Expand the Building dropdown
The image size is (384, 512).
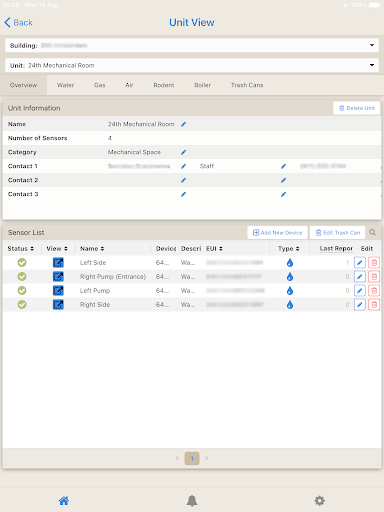[x=192, y=45]
